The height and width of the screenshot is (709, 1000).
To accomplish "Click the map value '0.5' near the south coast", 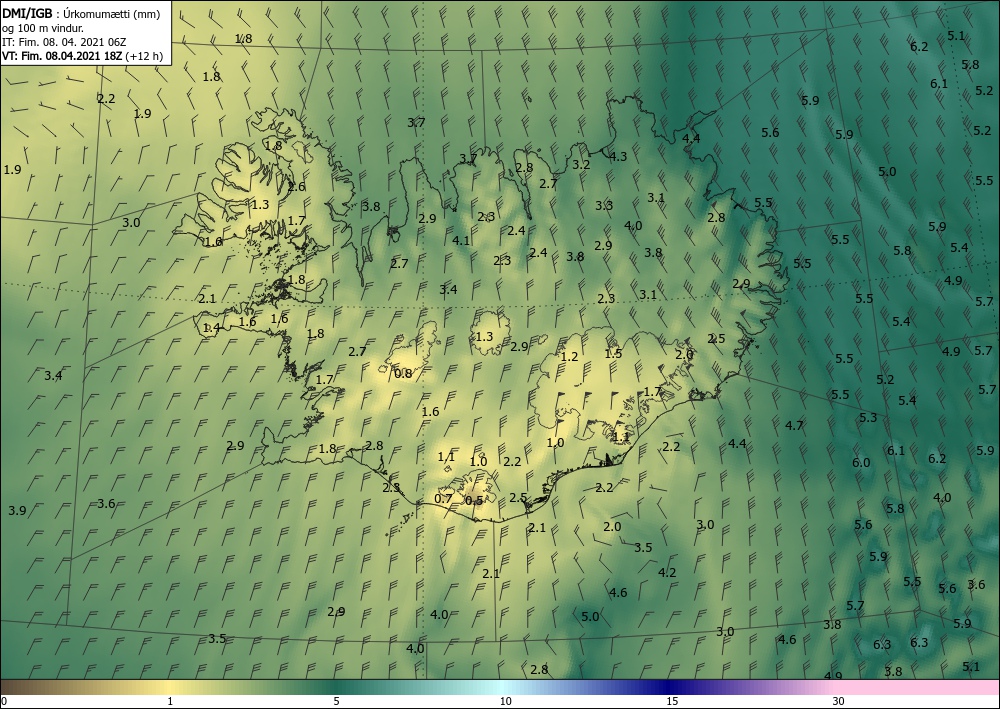I will point(474,501).
